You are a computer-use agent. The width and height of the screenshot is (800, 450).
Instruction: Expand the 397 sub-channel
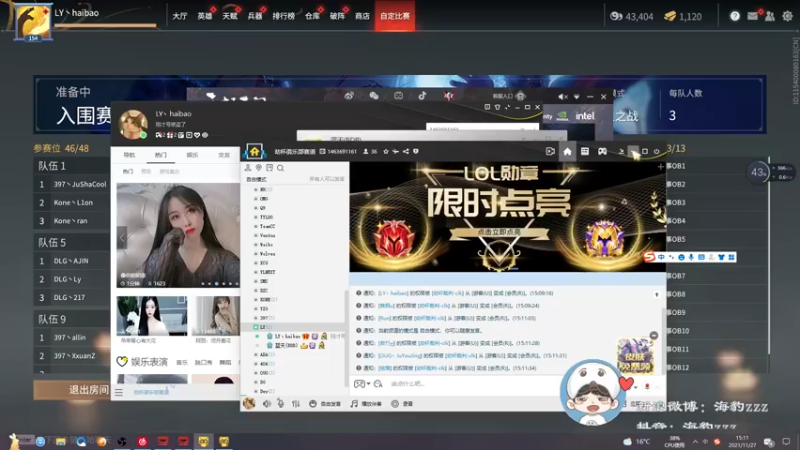pos(262,318)
